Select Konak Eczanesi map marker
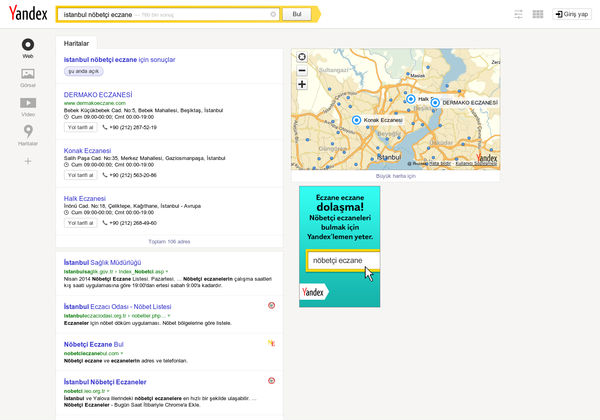 (356, 120)
